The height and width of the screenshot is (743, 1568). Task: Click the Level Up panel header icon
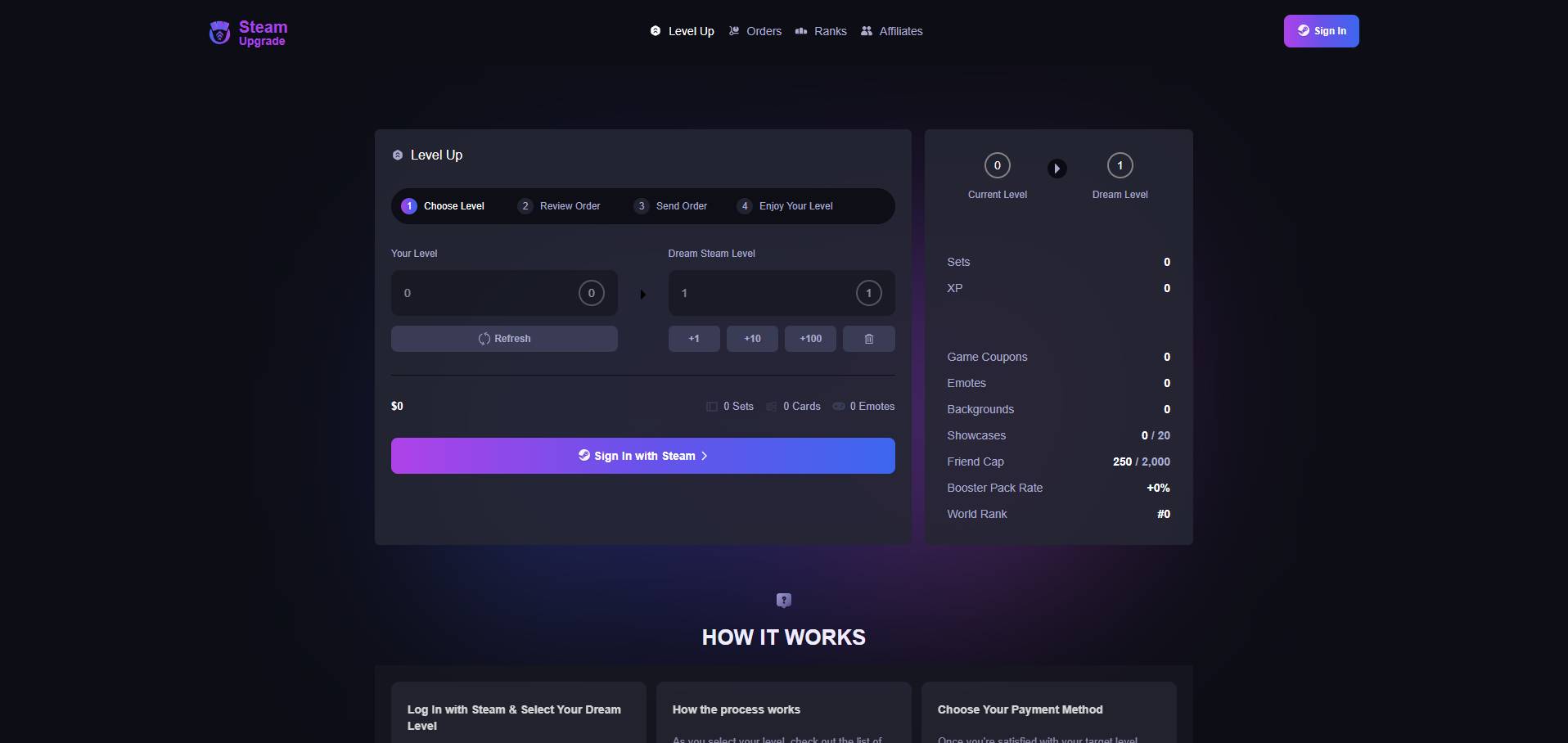[x=398, y=155]
